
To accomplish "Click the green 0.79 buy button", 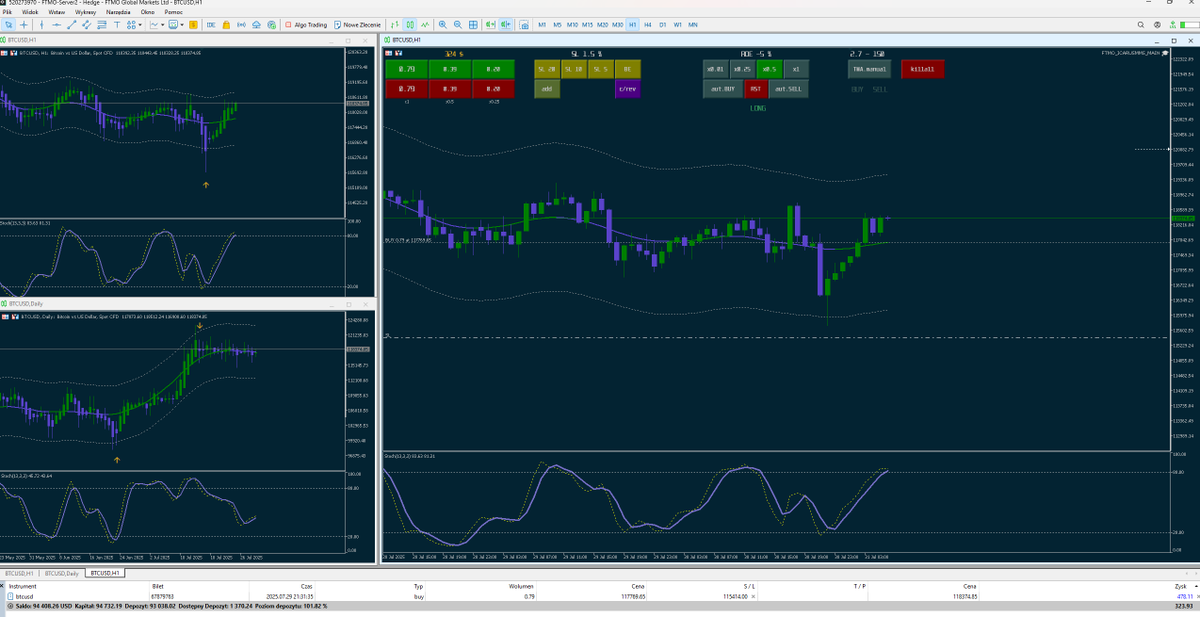I will [x=406, y=69].
